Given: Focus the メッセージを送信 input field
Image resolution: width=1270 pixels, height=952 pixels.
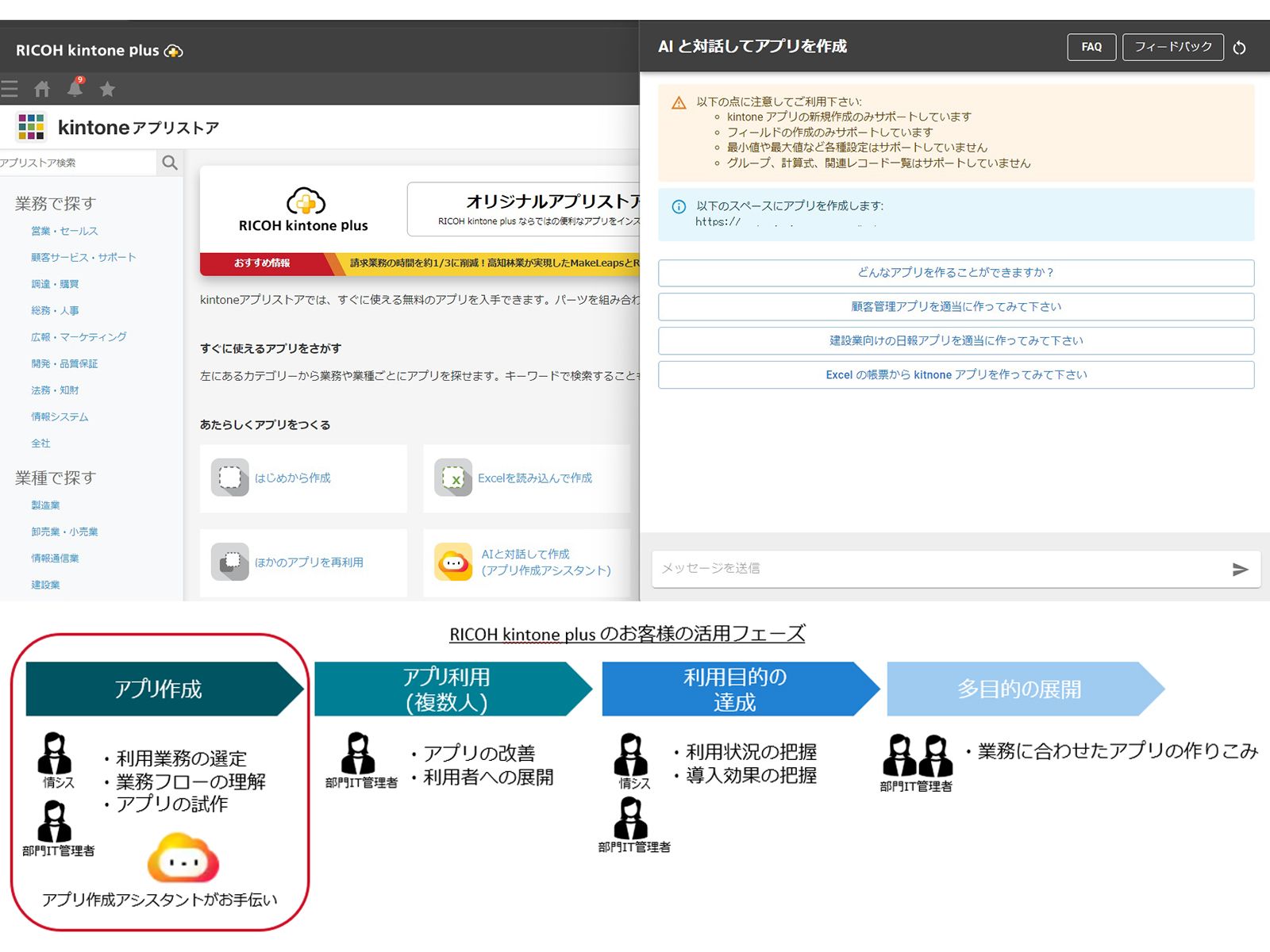Looking at the screenshot, I should (937, 569).
